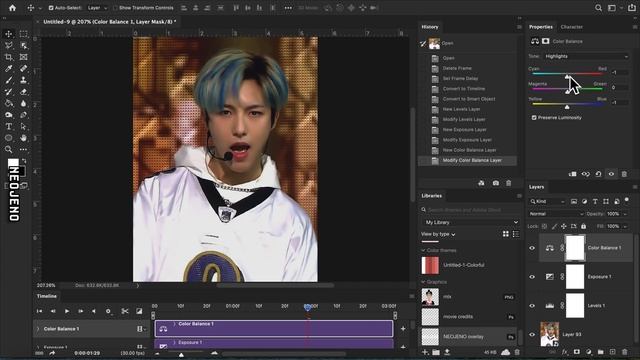Click the Home icon
640x360 pixels.
coord(12,8)
